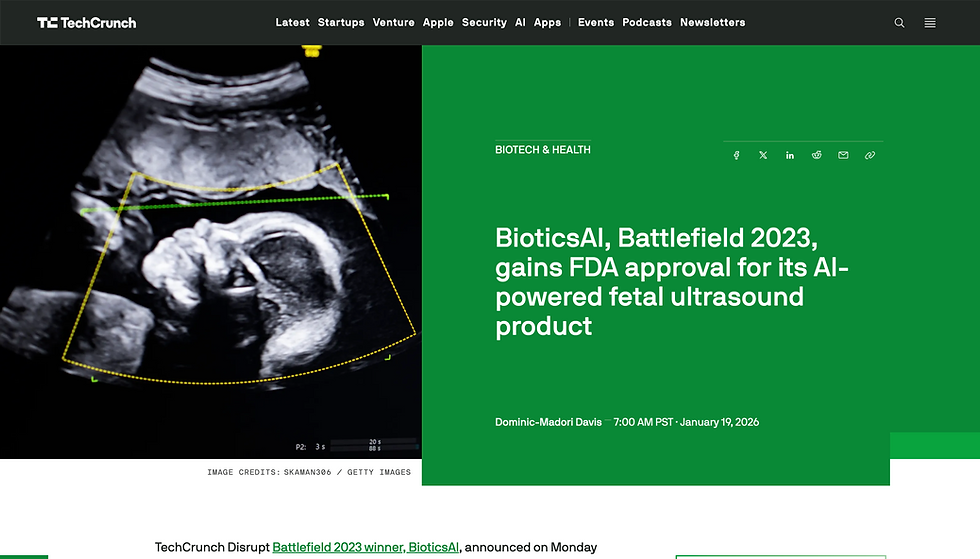The image size is (980, 559).
Task: Open Newsletters from navigation
Action: [712, 23]
